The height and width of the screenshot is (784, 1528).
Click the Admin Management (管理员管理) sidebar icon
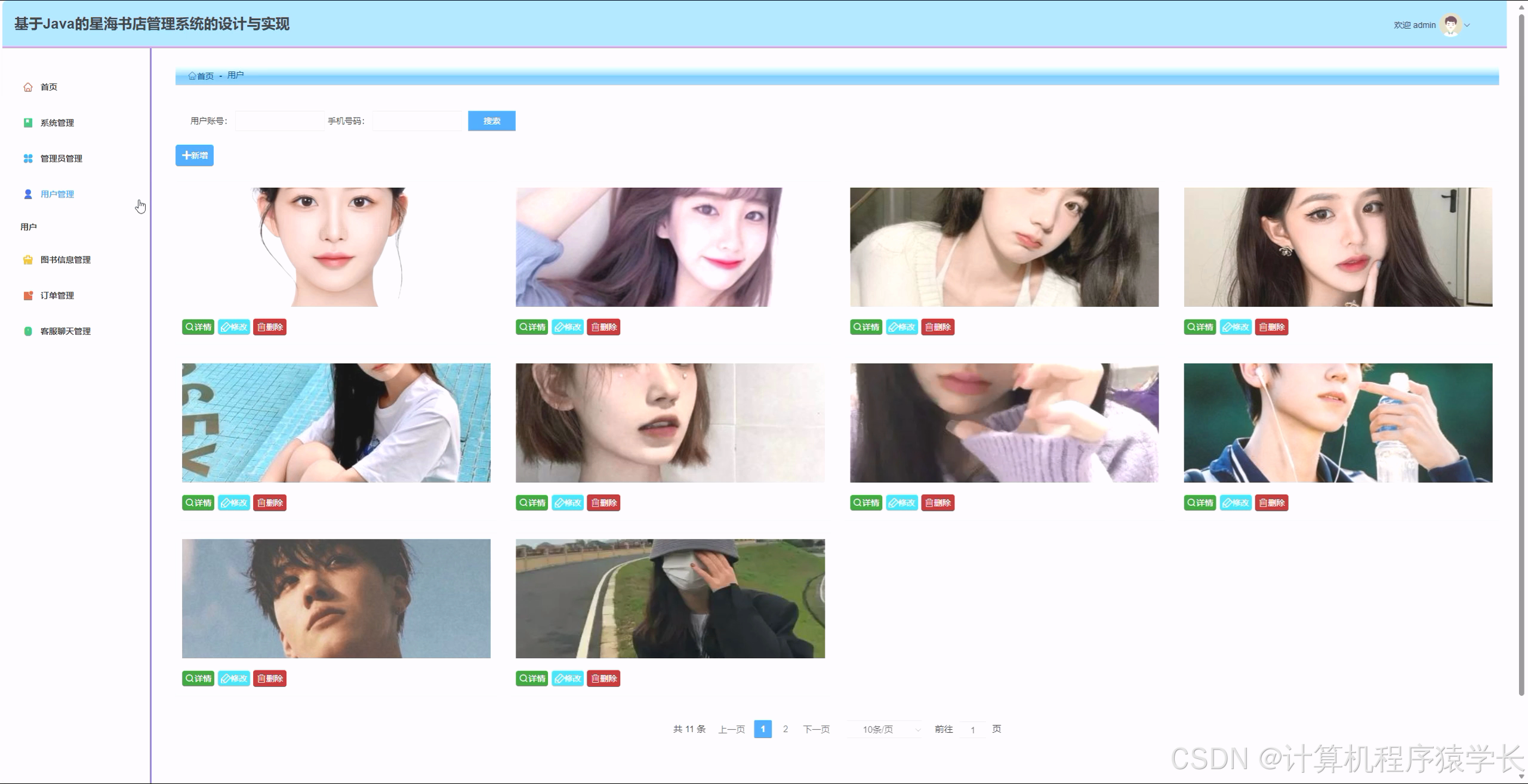27,159
